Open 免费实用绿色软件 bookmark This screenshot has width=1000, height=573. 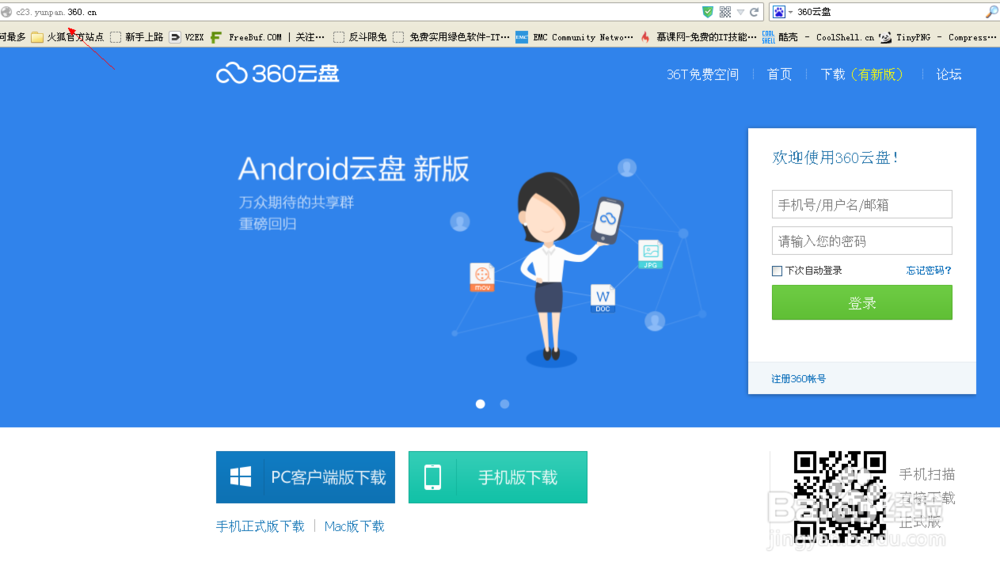coord(452,37)
